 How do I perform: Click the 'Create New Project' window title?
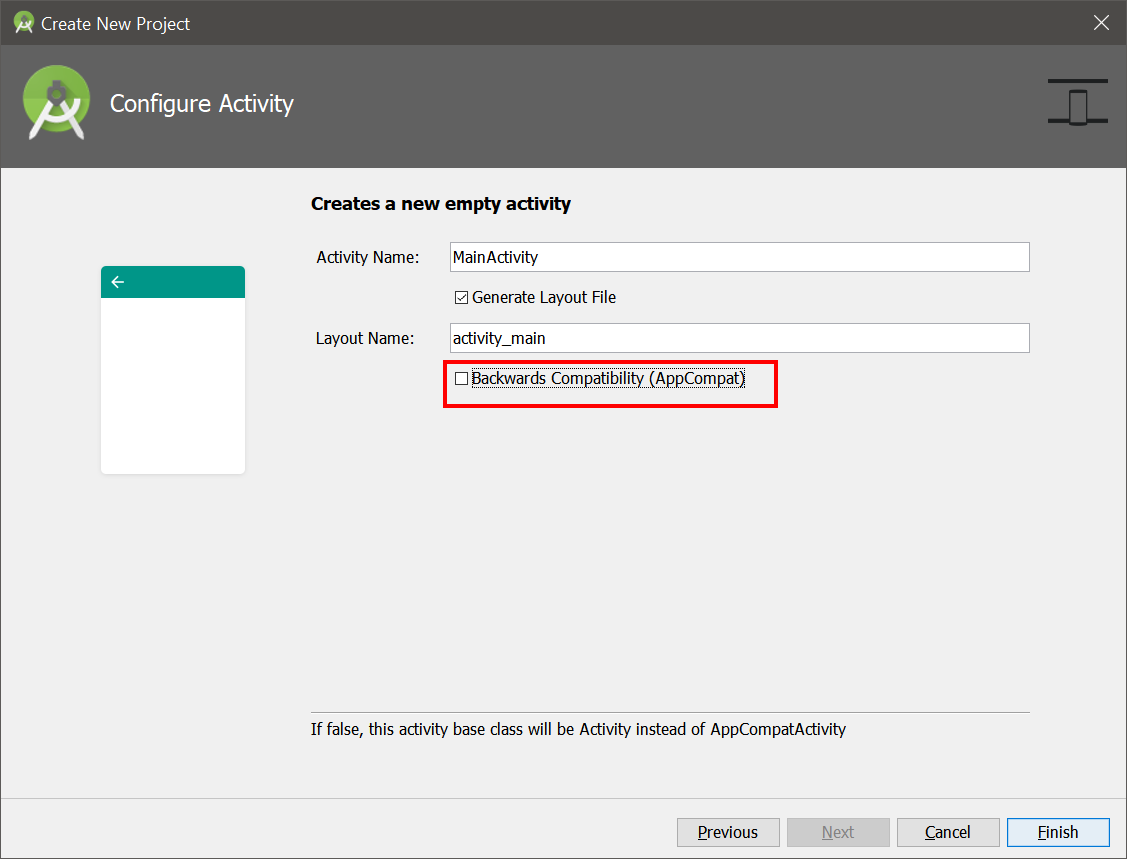pos(116,24)
